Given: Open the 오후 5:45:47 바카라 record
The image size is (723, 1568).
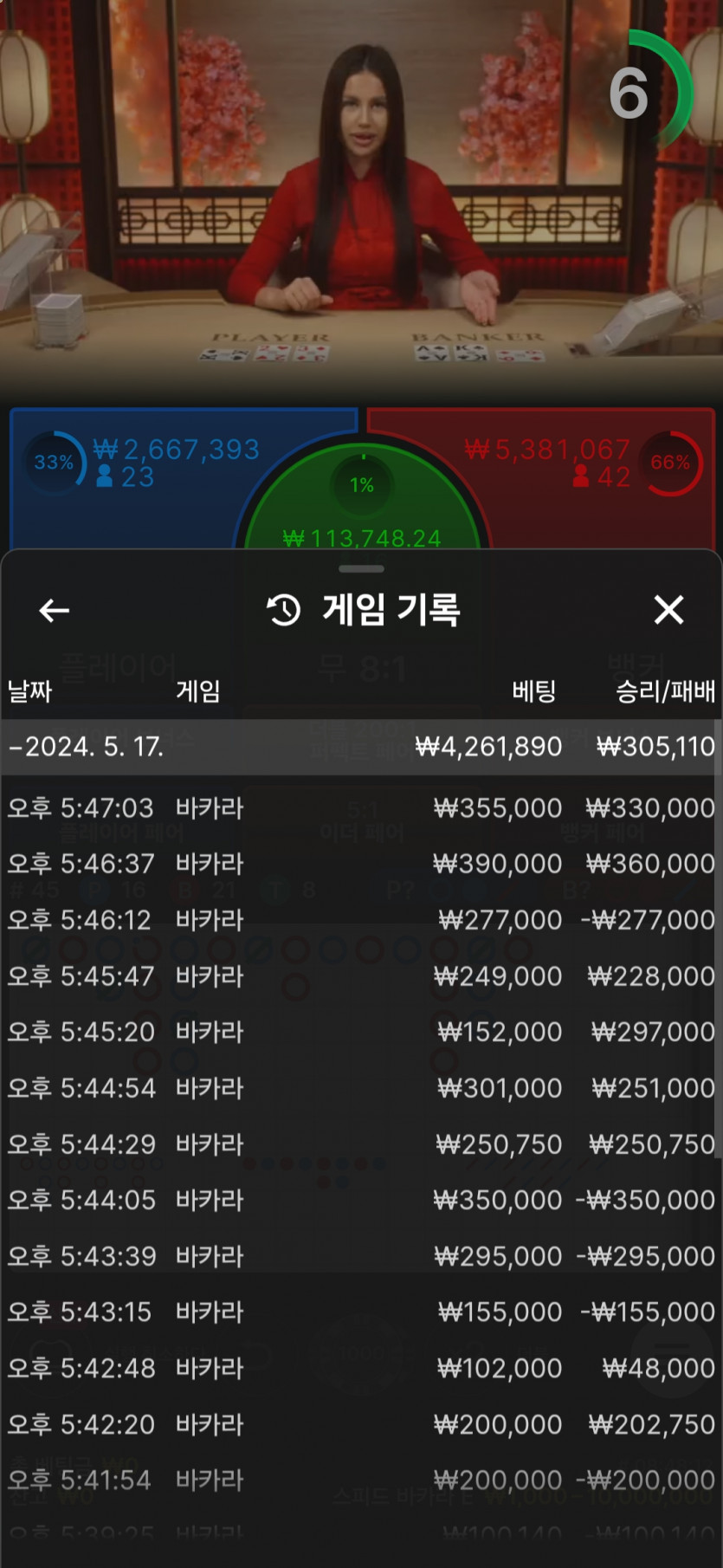Looking at the screenshot, I should coord(361,976).
